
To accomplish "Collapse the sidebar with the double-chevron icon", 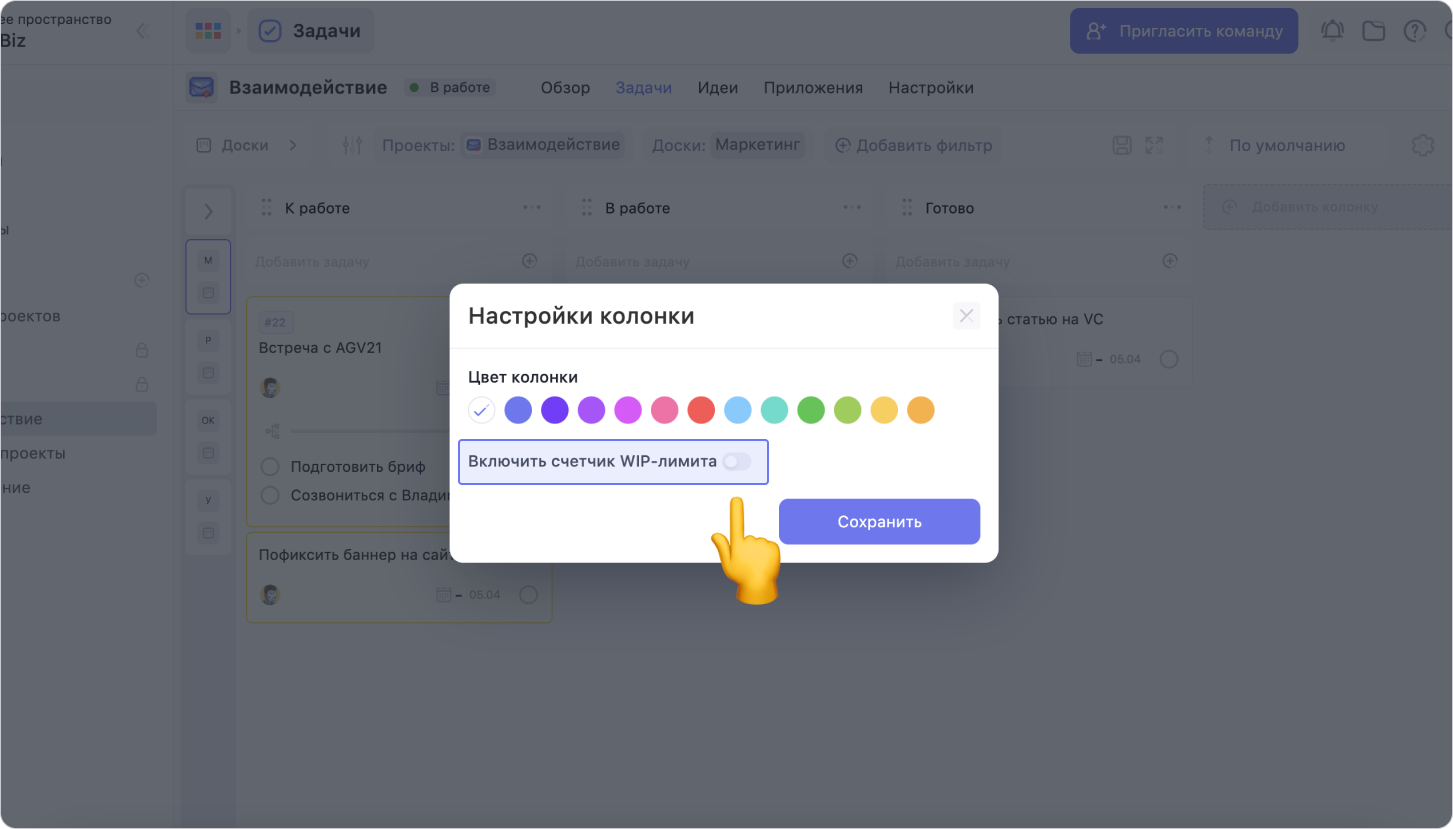I will pos(142,31).
